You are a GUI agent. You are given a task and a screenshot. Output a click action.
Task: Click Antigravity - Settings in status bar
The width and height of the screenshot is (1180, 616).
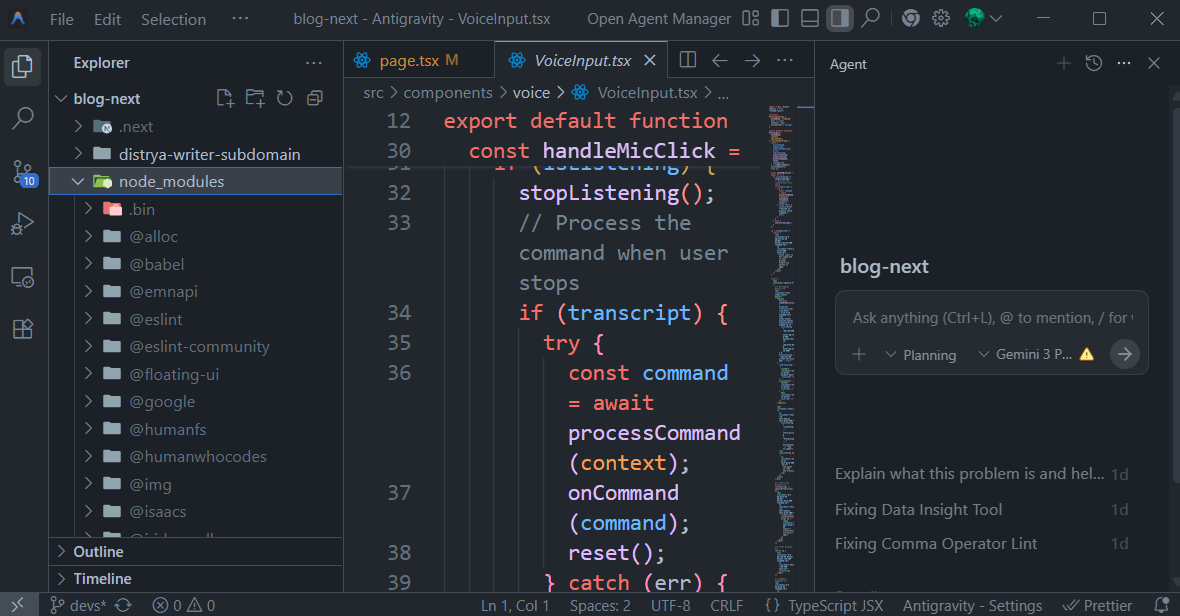point(972,605)
